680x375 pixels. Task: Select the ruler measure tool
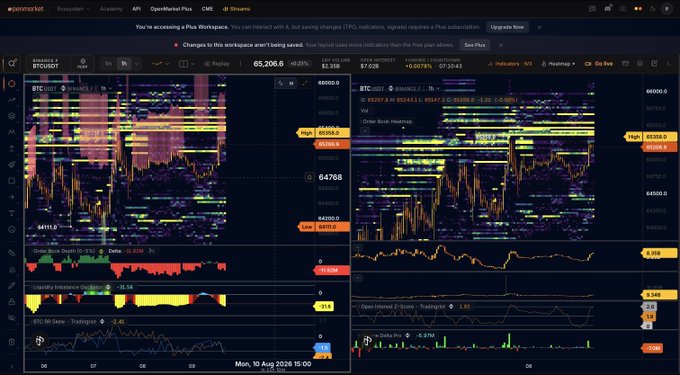(12, 253)
